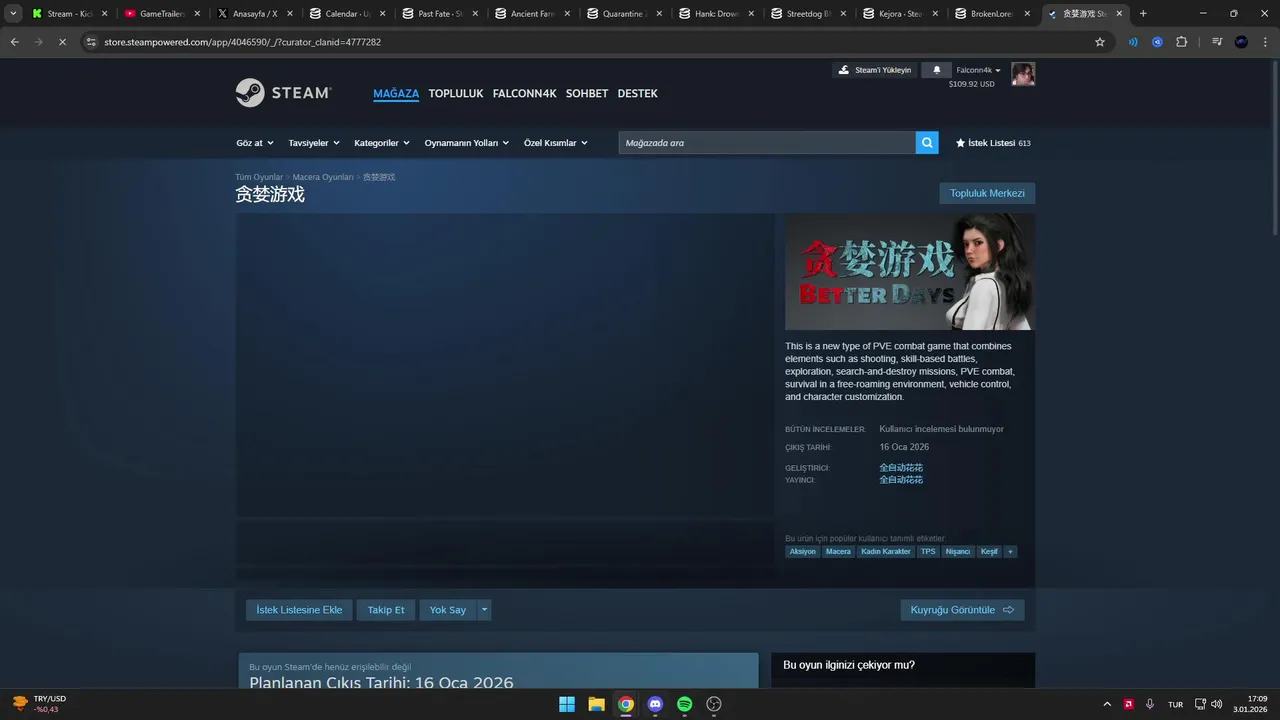Image resolution: width=1280 pixels, height=720 pixels.
Task: Stop loading with the X button
Action: pyautogui.click(x=62, y=42)
